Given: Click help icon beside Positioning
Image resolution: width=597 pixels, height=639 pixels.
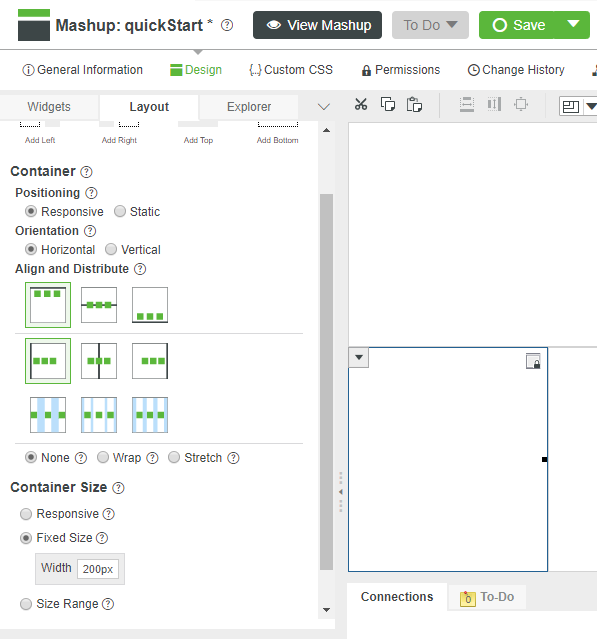Looking at the screenshot, I should (x=91, y=193).
